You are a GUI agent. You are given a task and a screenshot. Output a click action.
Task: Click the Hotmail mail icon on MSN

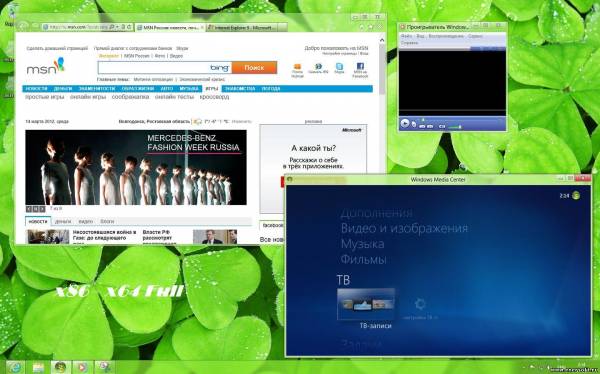click(x=297, y=67)
